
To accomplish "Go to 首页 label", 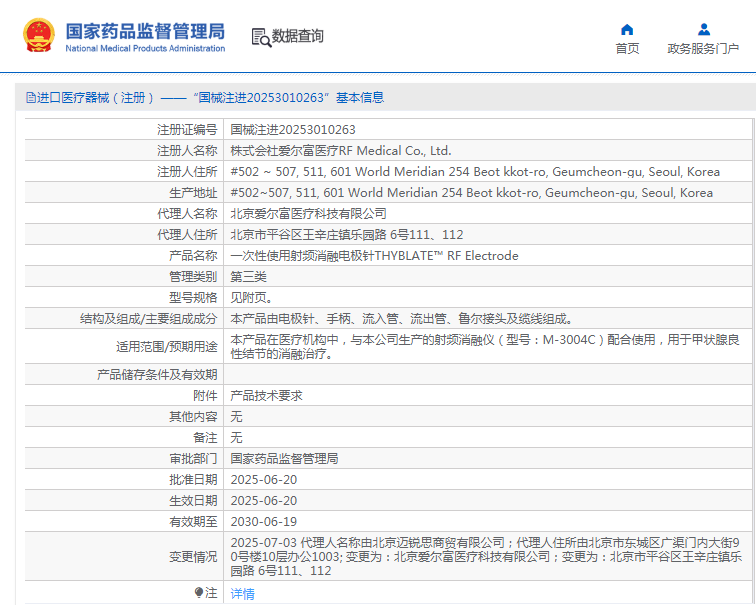I will point(627,49).
